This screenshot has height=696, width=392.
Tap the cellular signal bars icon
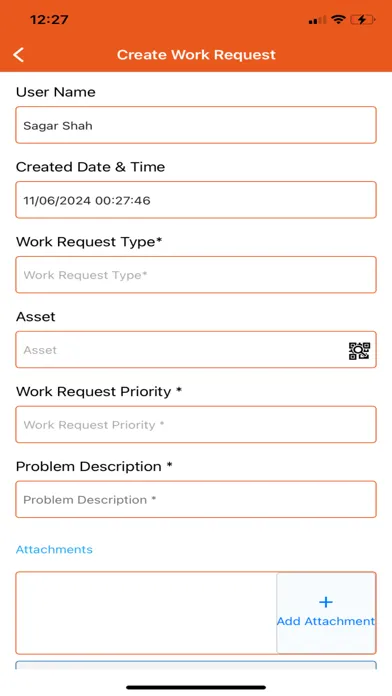point(317,20)
